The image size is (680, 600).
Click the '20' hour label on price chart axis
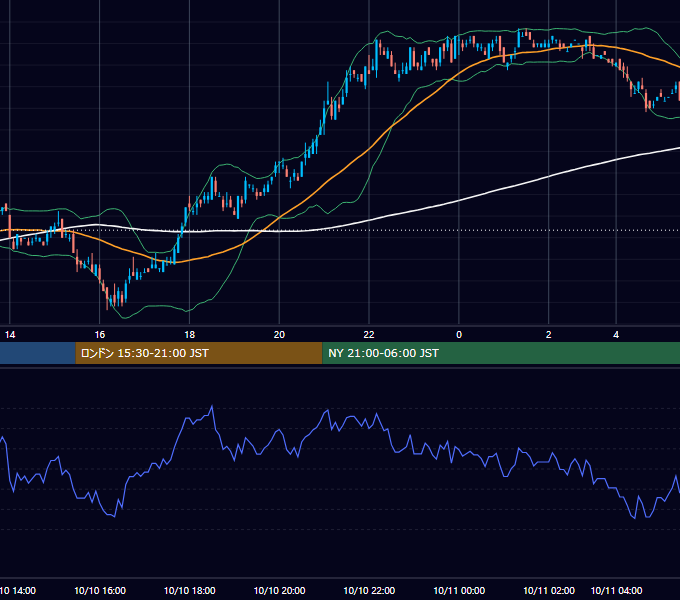(x=279, y=335)
